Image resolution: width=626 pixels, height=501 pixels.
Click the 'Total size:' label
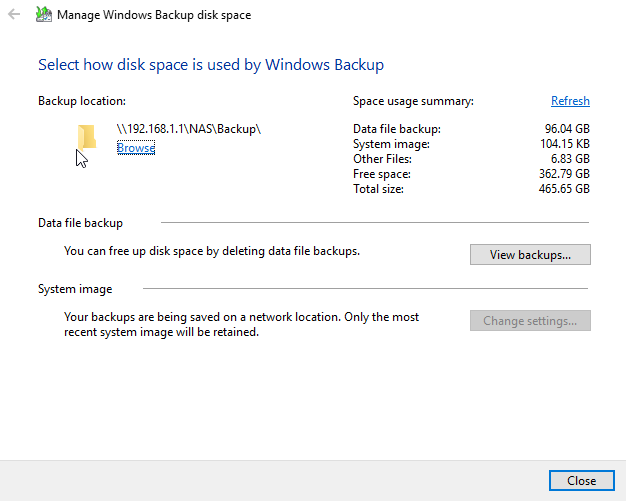378,189
